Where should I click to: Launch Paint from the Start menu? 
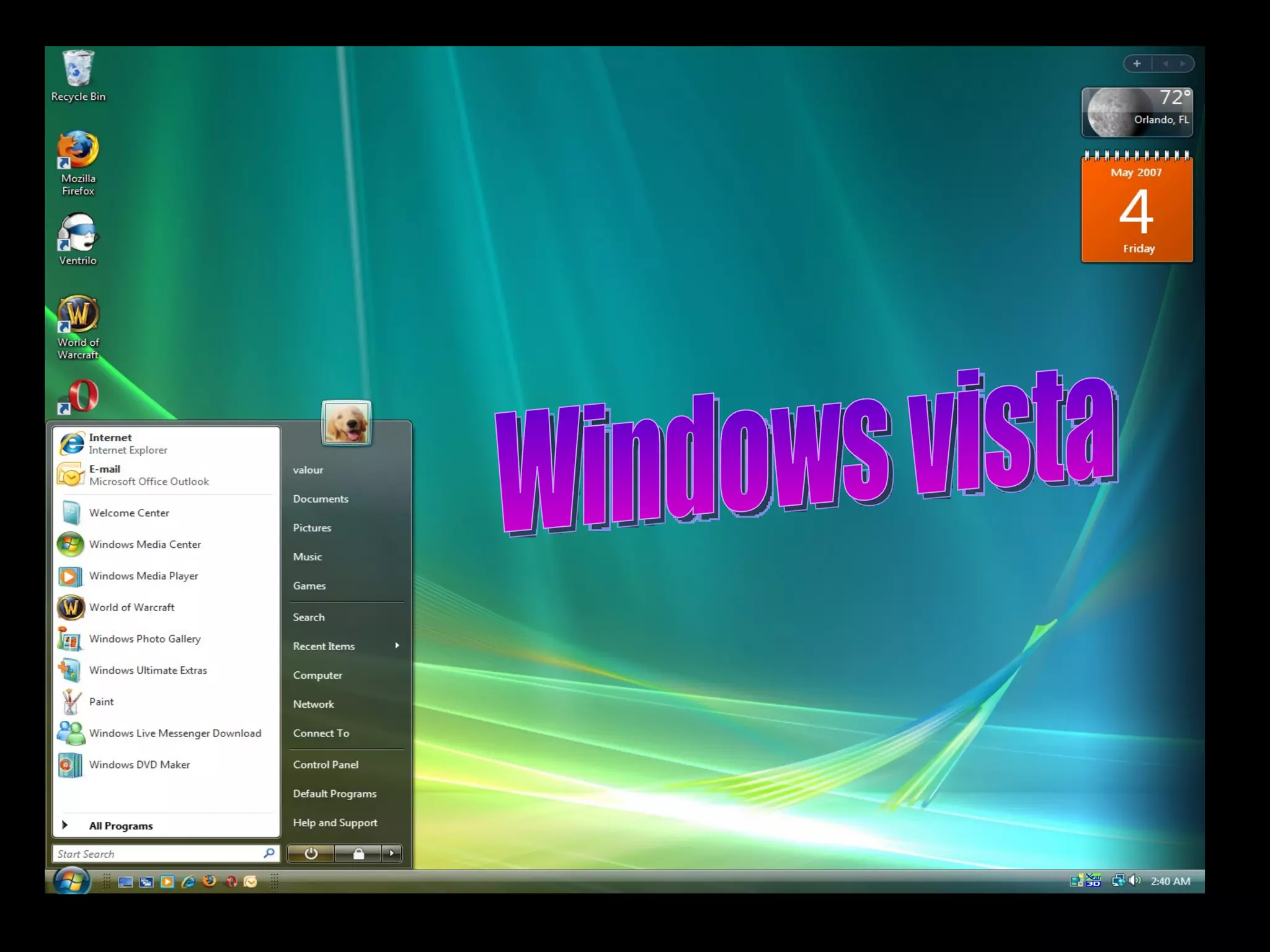pyautogui.click(x=166, y=702)
